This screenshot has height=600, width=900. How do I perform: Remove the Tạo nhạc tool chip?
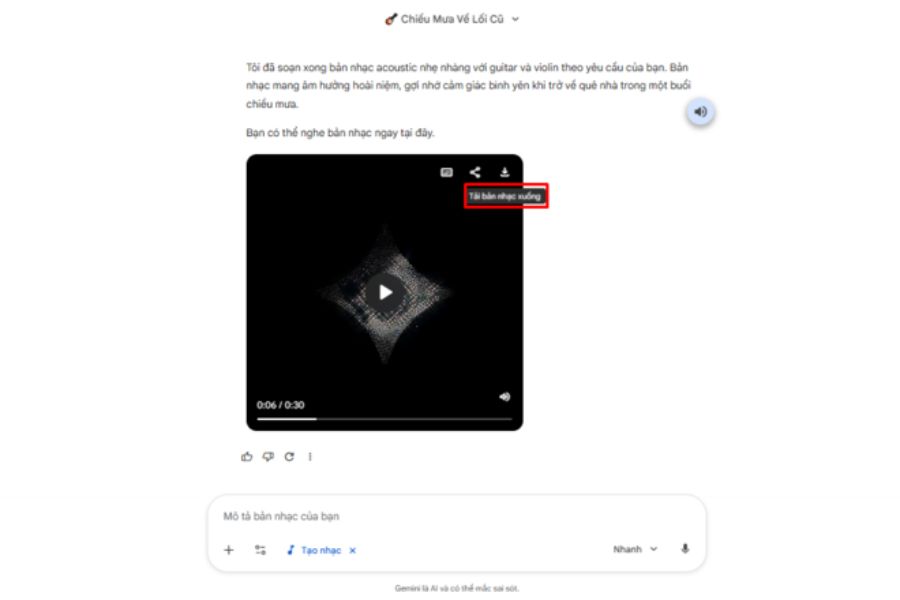352,550
